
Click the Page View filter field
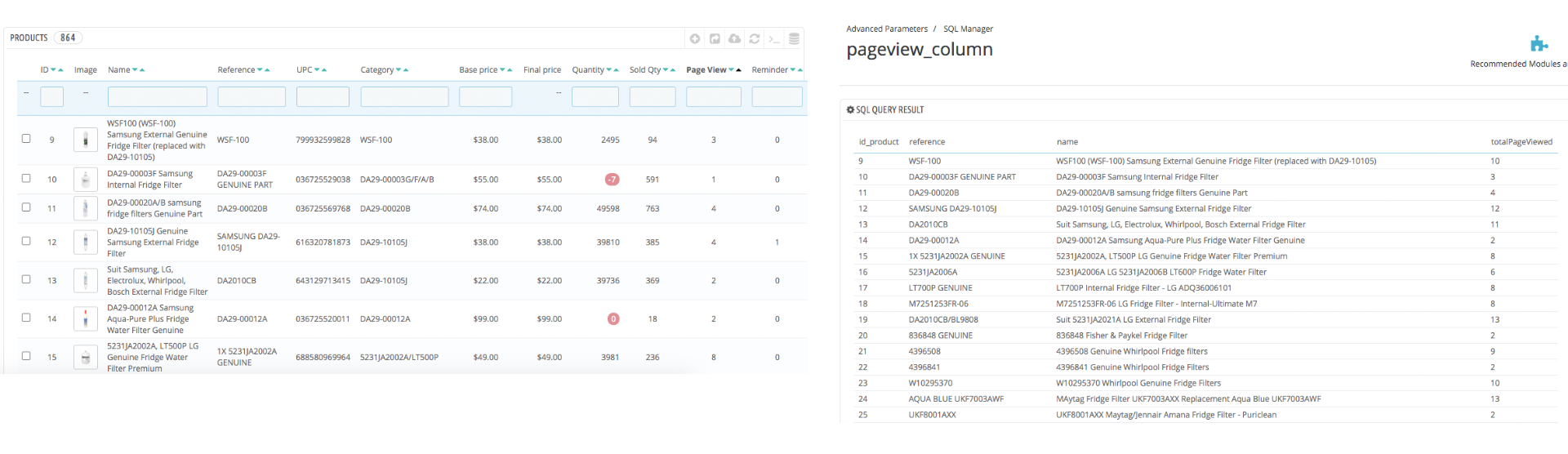tap(714, 96)
